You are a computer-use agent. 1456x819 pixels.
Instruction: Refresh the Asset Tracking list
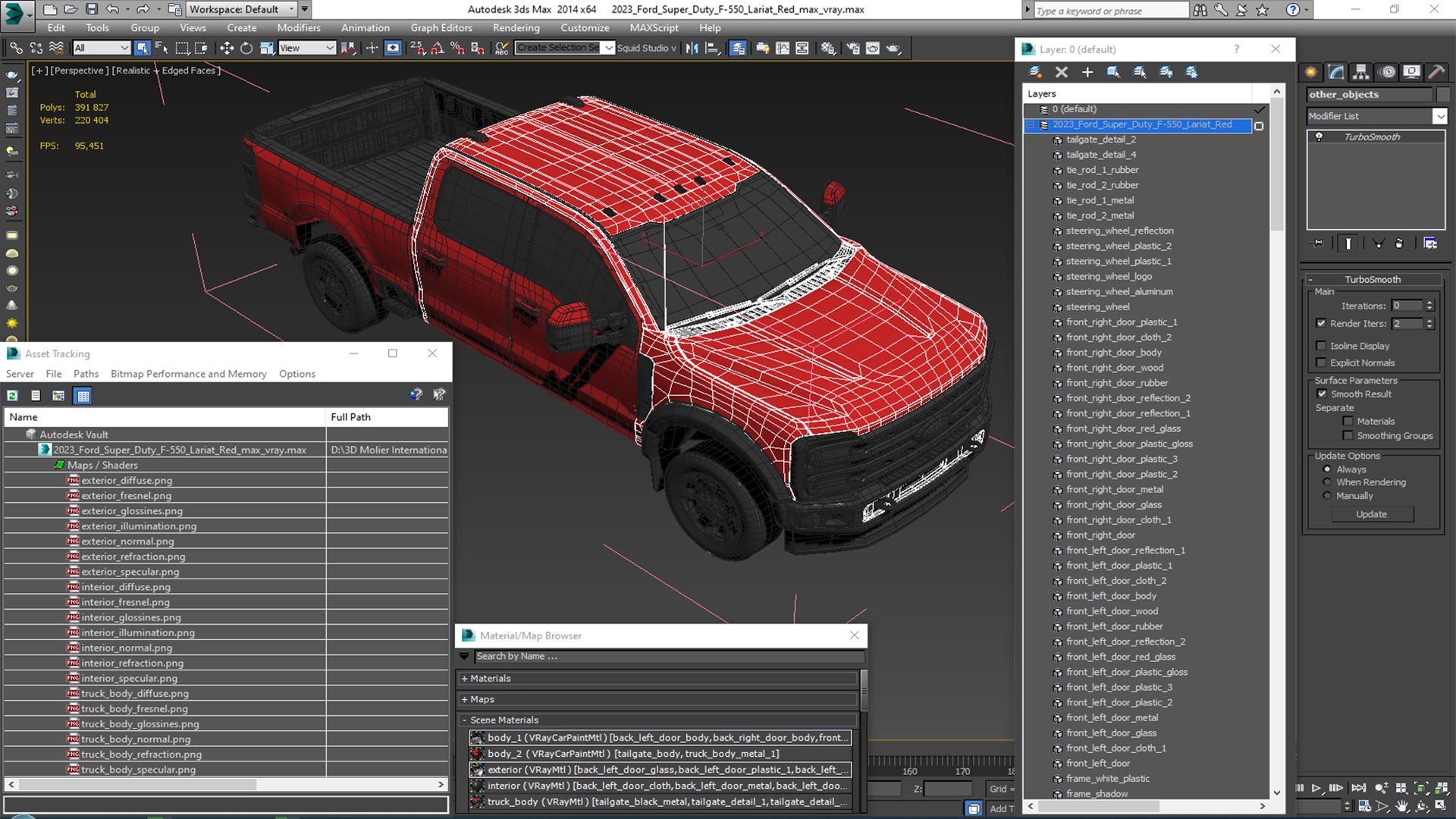pyautogui.click(x=13, y=395)
